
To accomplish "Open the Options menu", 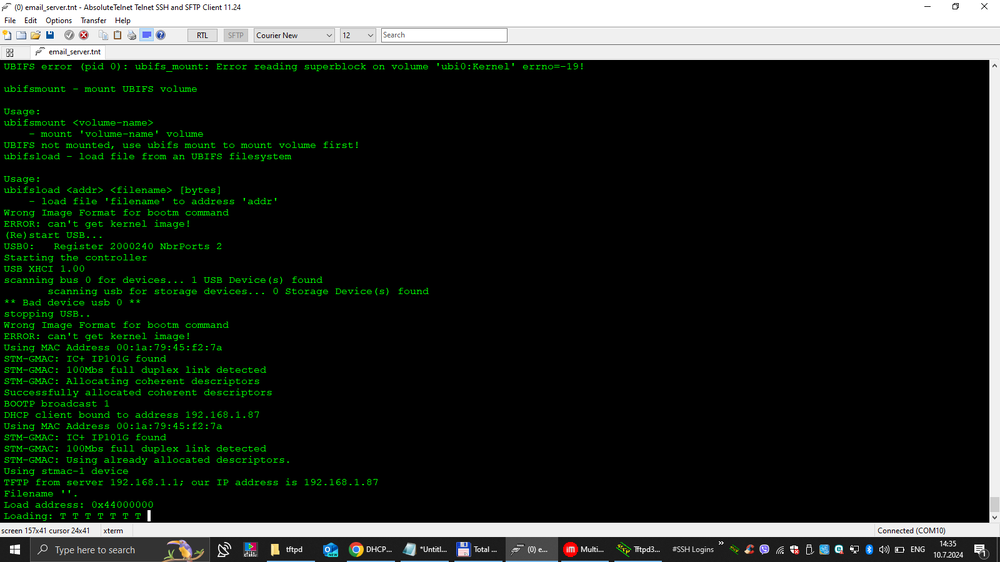I will [59, 20].
